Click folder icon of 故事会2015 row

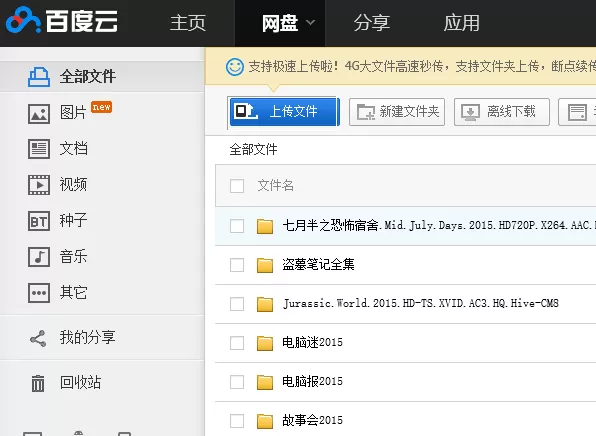tap(265, 421)
